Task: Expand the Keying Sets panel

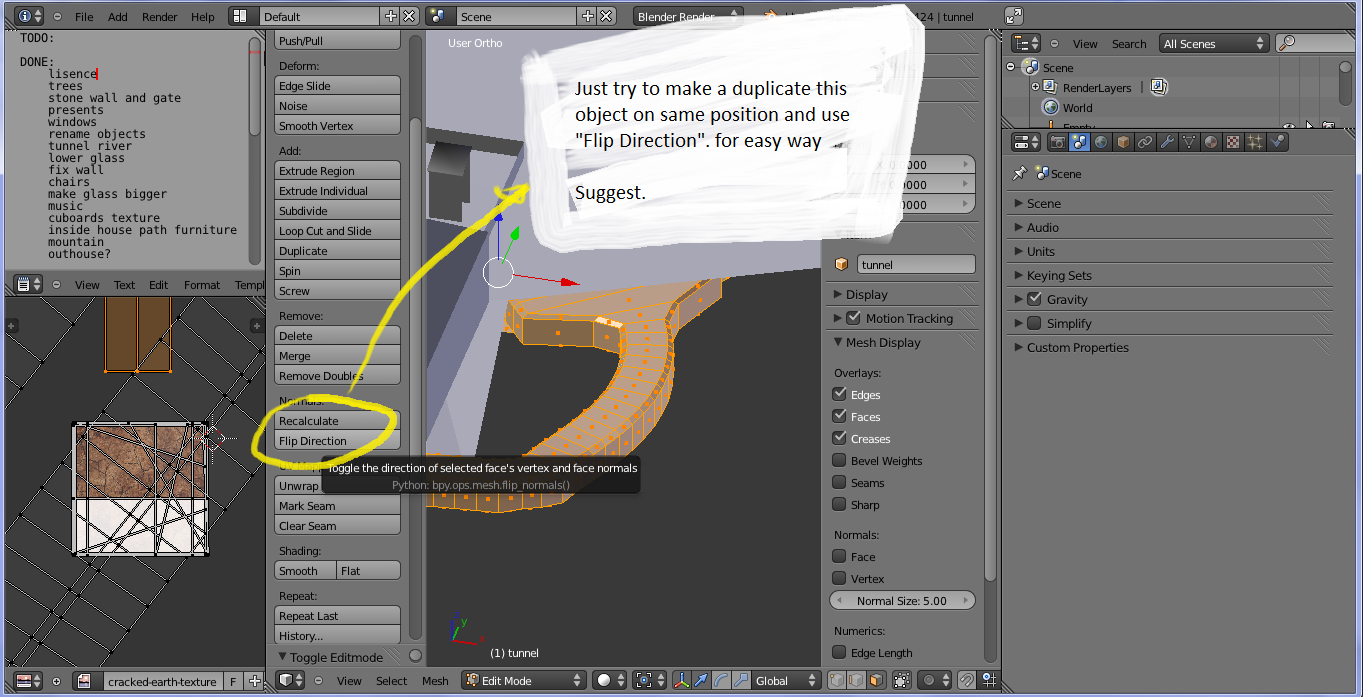Action: click(x=1059, y=275)
